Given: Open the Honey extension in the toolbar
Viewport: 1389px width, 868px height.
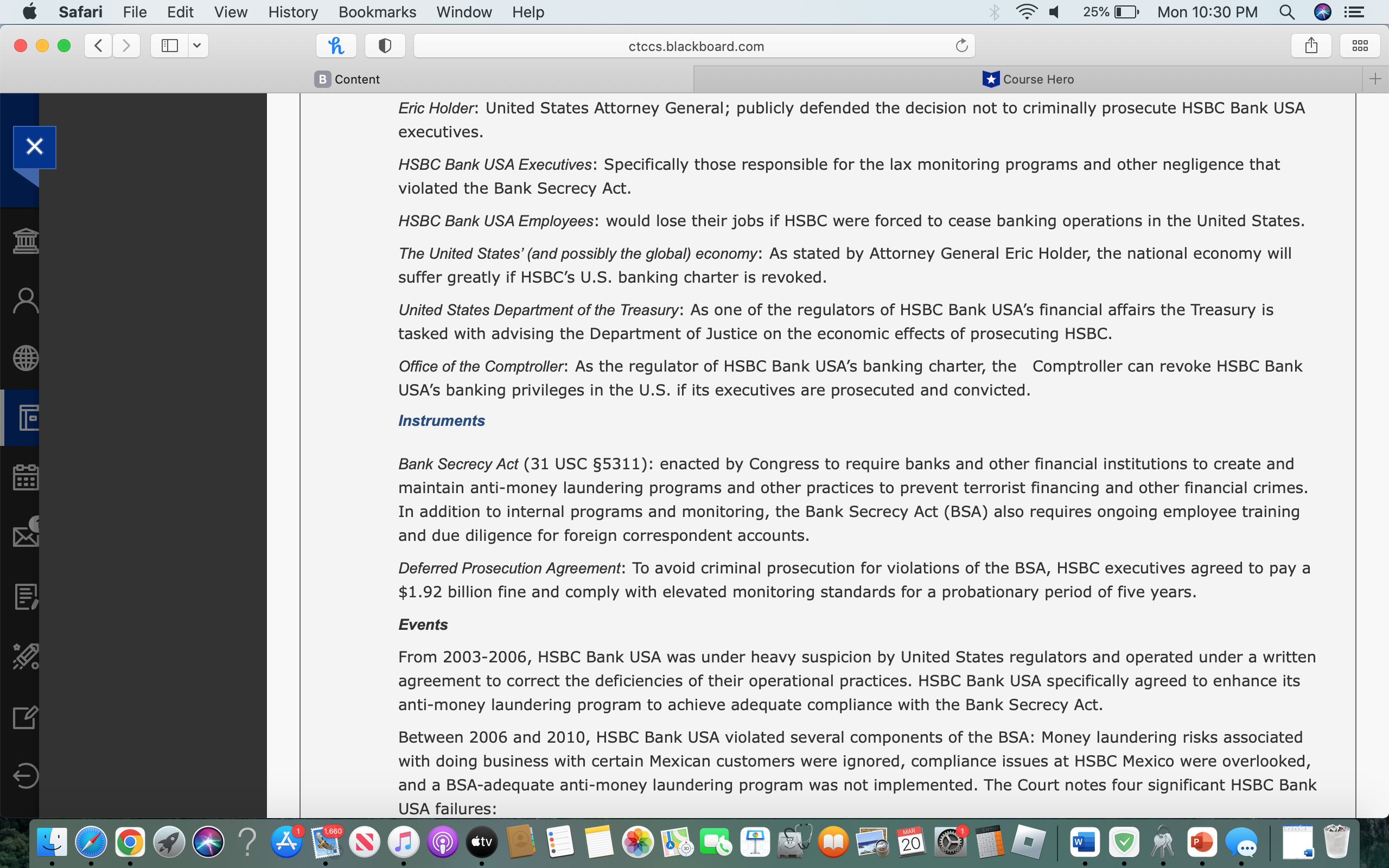Looking at the screenshot, I should (336, 46).
